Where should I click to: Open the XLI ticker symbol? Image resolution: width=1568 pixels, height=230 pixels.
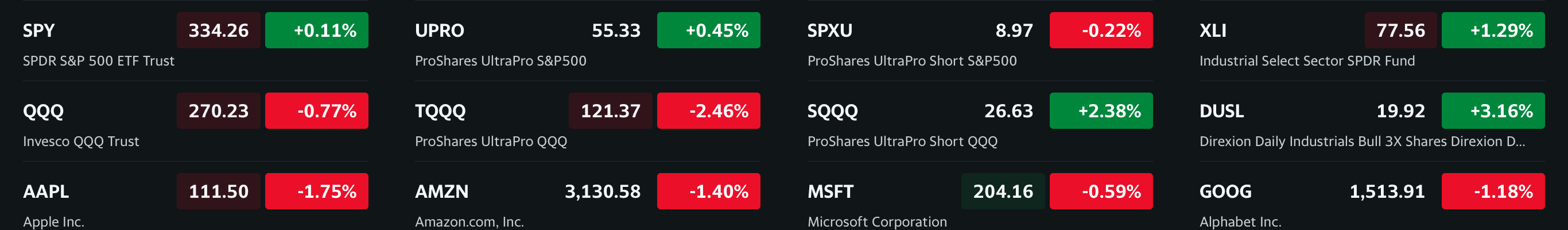click(x=1213, y=30)
